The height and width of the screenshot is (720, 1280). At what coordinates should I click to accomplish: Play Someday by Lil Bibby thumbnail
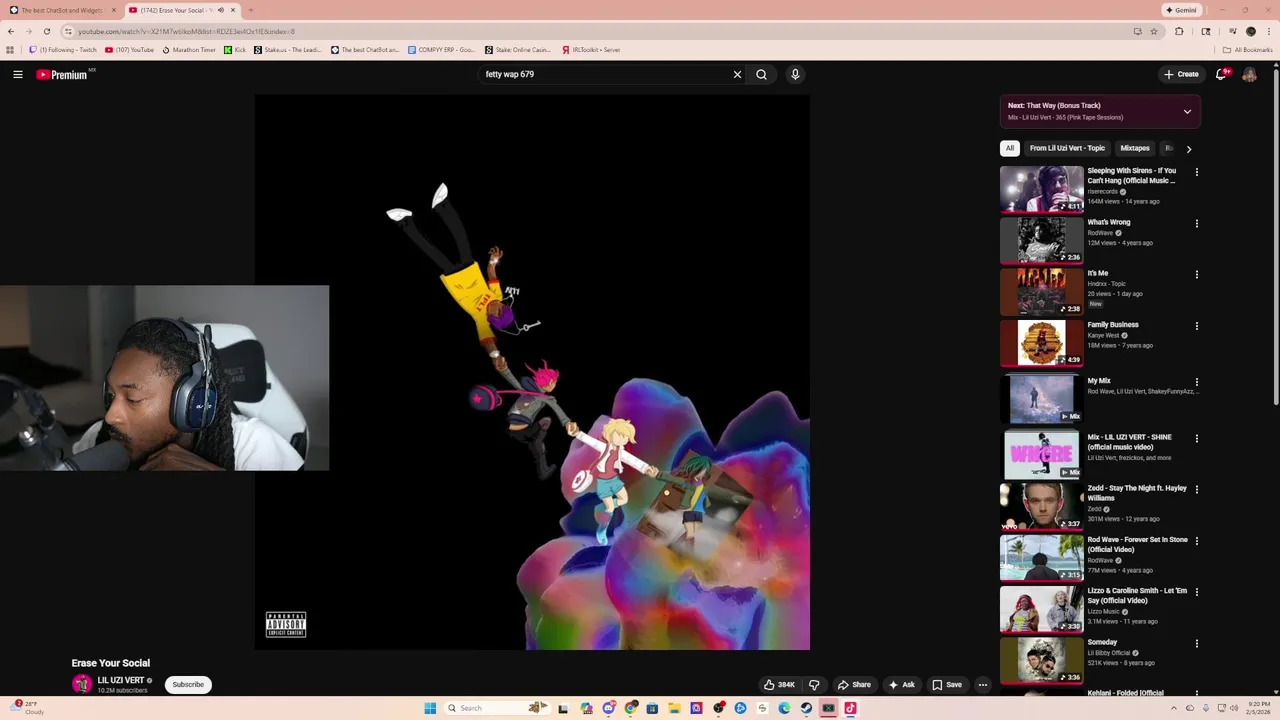pos(1041,660)
